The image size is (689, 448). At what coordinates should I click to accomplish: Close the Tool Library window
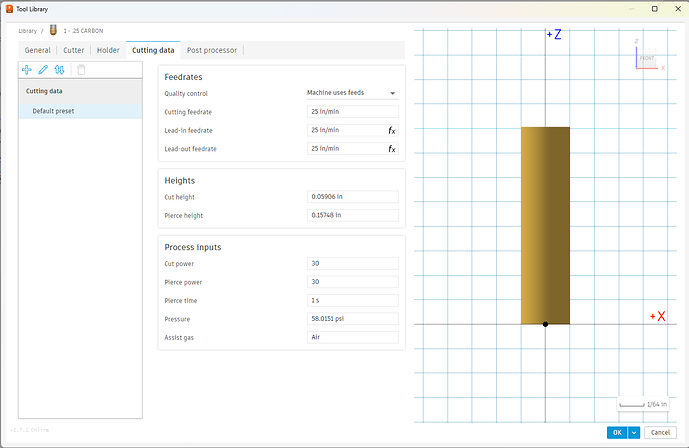pyautogui.click(x=678, y=9)
